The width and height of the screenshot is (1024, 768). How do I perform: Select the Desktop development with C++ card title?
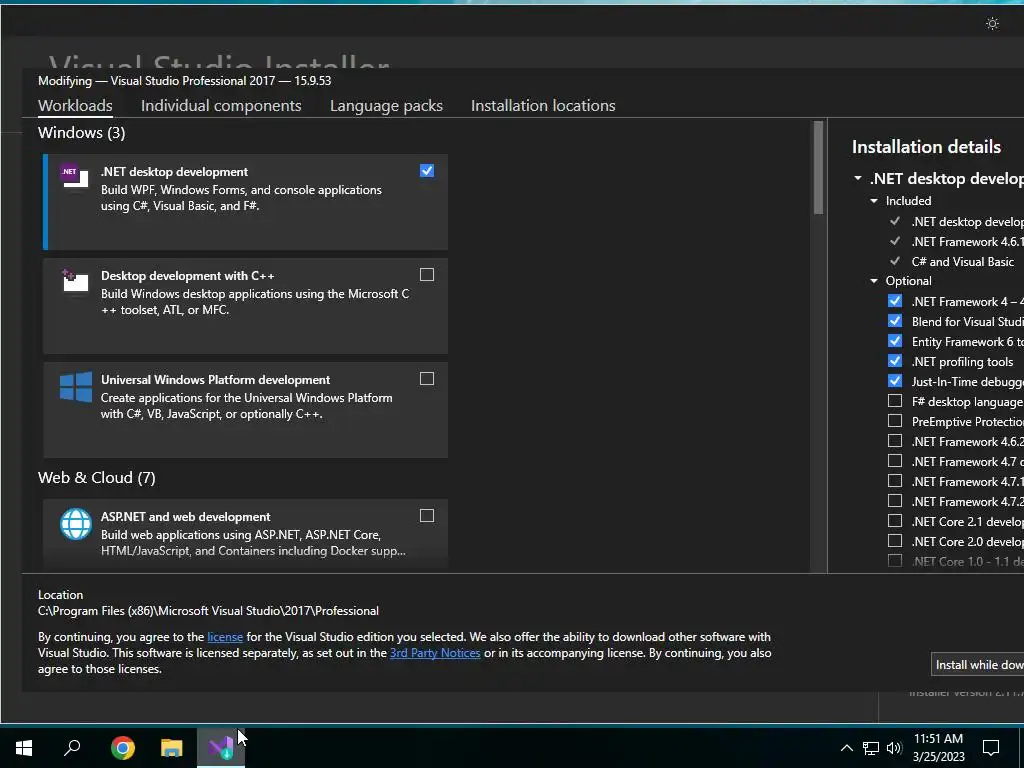(x=187, y=276)
